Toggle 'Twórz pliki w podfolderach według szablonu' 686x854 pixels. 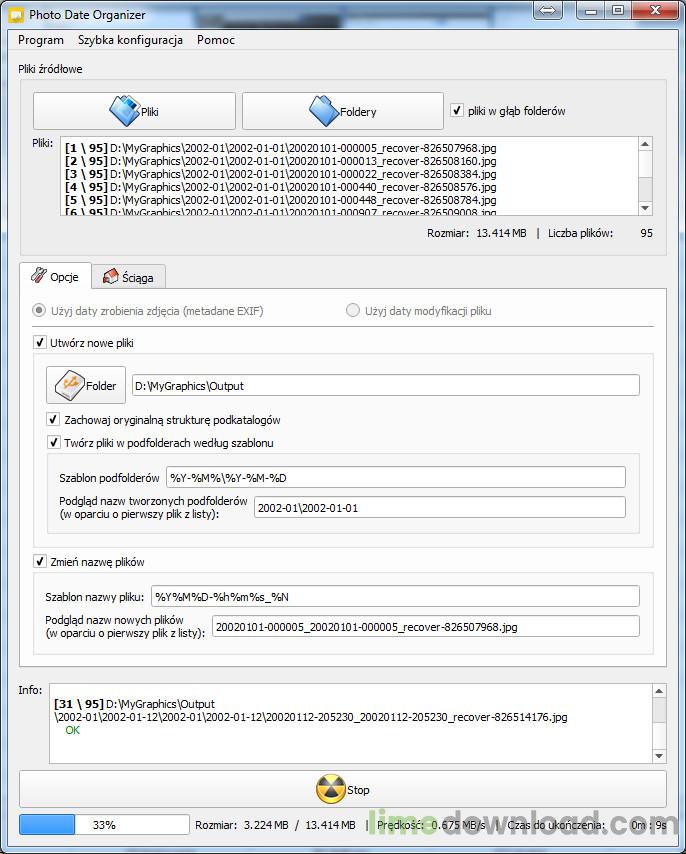54,442
